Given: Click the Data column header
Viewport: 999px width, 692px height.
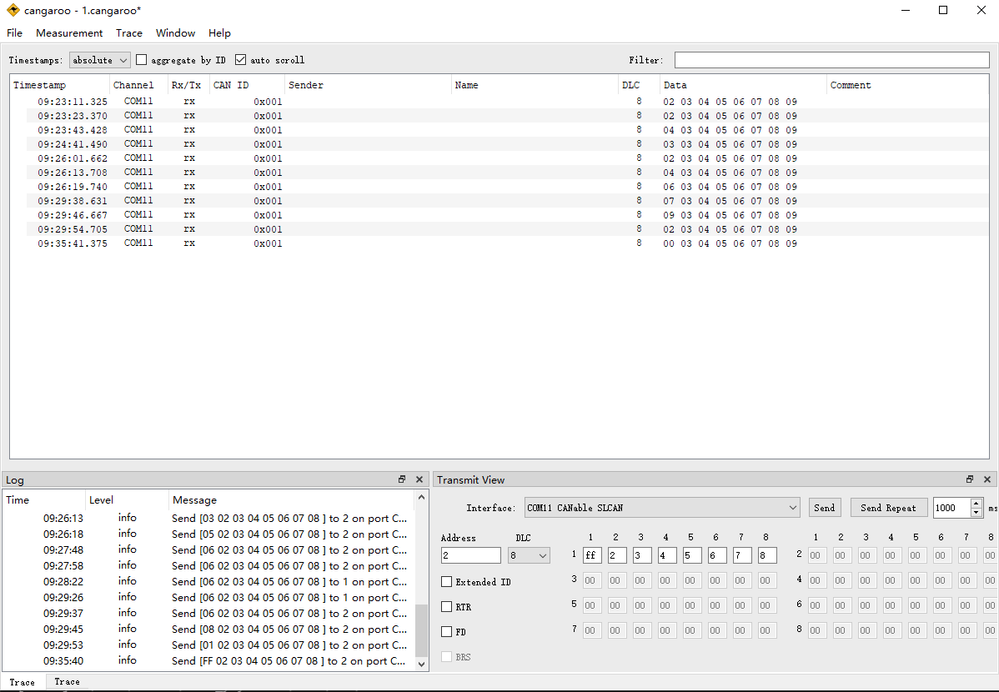Looking at the screenshot, I should click(x=743, y=85).
